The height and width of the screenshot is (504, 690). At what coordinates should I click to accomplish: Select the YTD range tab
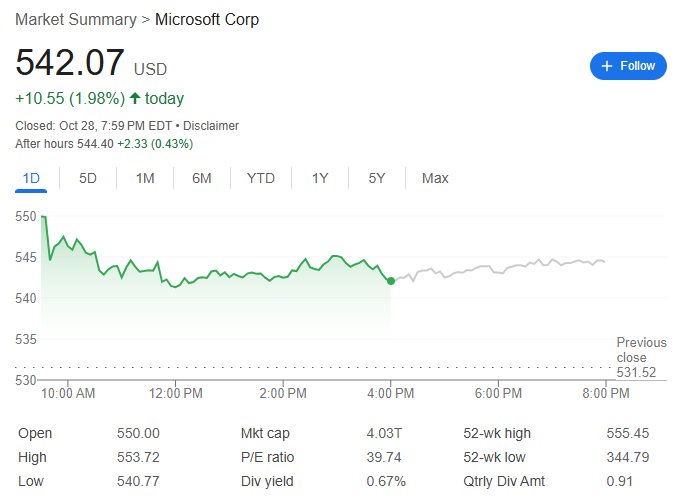[261, 178]
